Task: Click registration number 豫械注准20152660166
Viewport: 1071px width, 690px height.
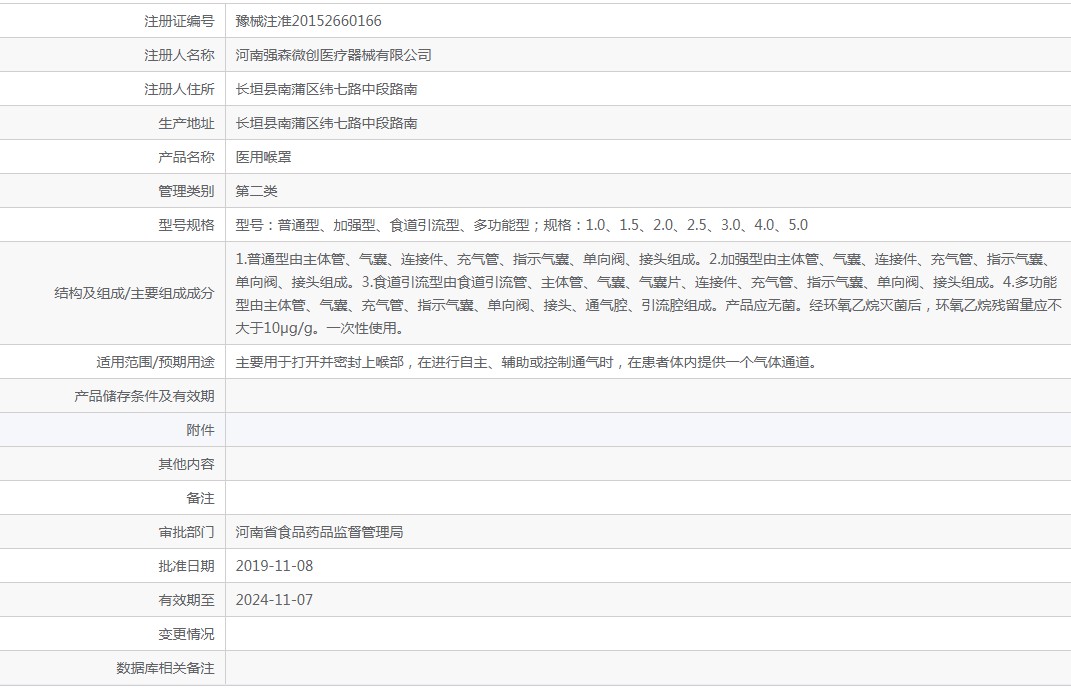Action: pyautogui.click(x=308, y=21)
